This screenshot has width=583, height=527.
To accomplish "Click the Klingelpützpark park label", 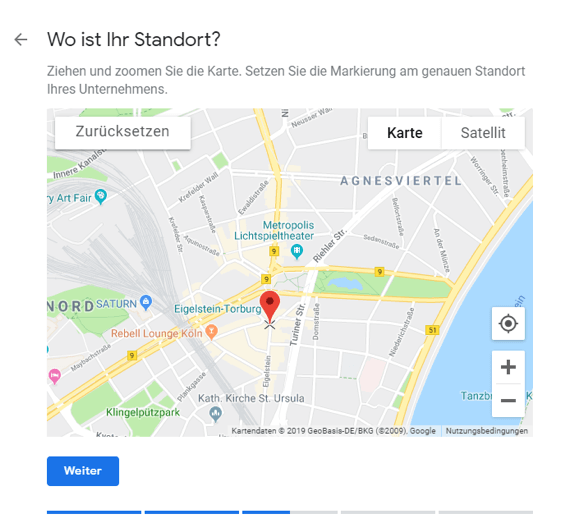I will 143,412.
